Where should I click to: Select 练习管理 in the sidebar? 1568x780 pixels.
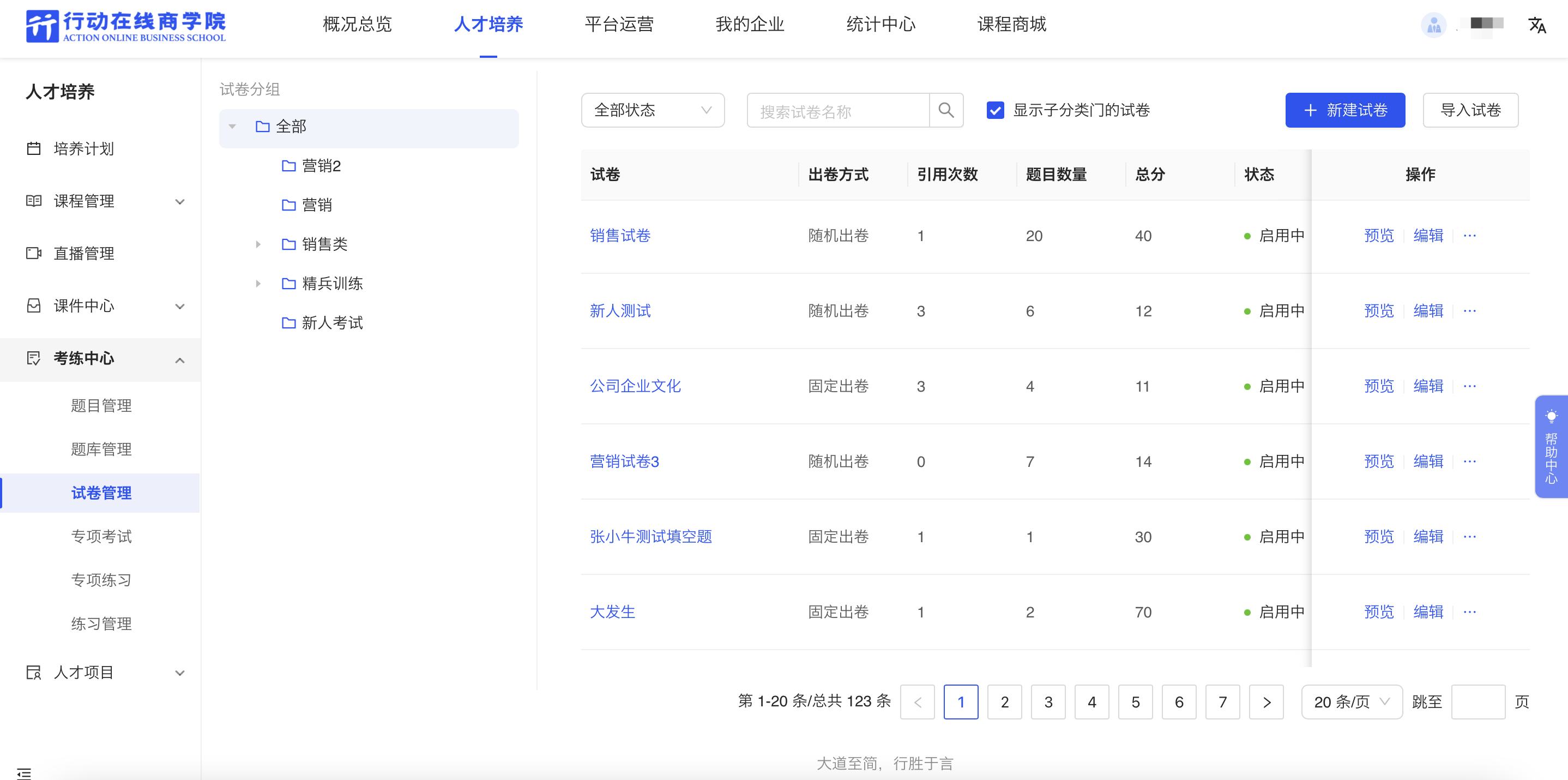pyautogui.click(x=101, y=623)
